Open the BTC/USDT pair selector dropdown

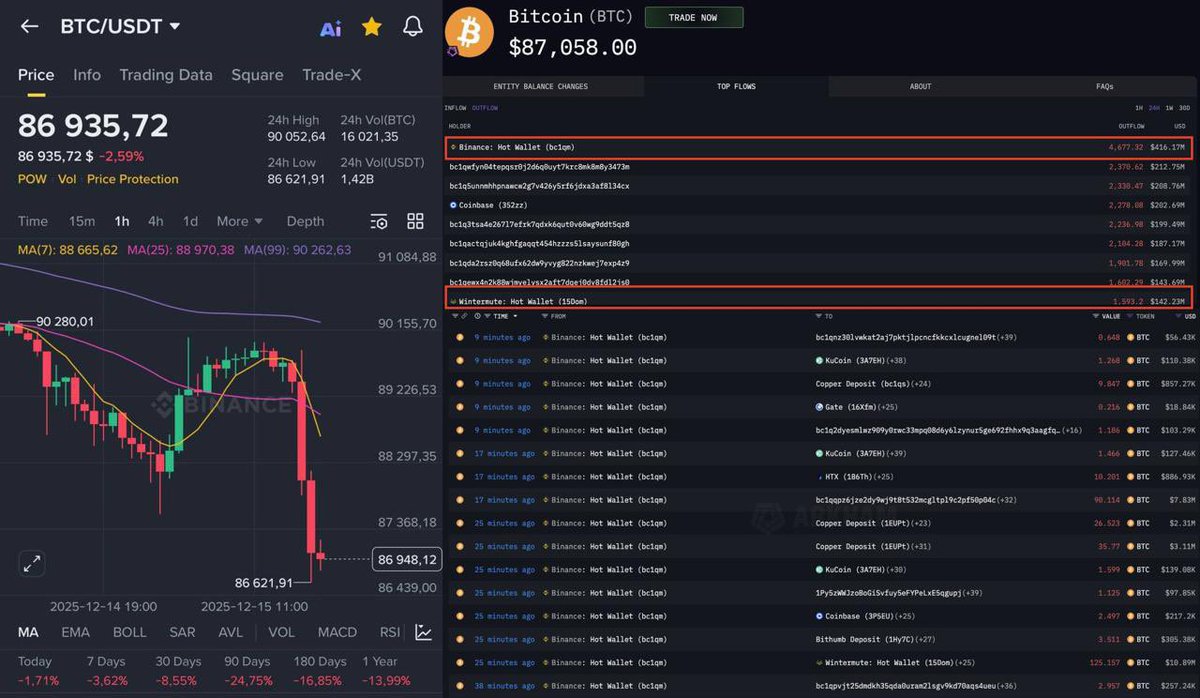[x=120, y=27]
